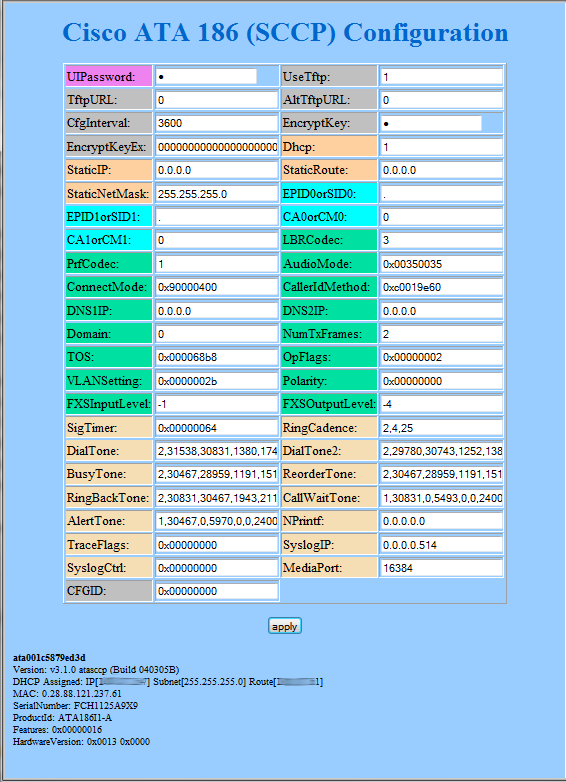Focus the StaticNetMask field
The width and height of the screenshot is (566, 782).
(x=216, y=194)
